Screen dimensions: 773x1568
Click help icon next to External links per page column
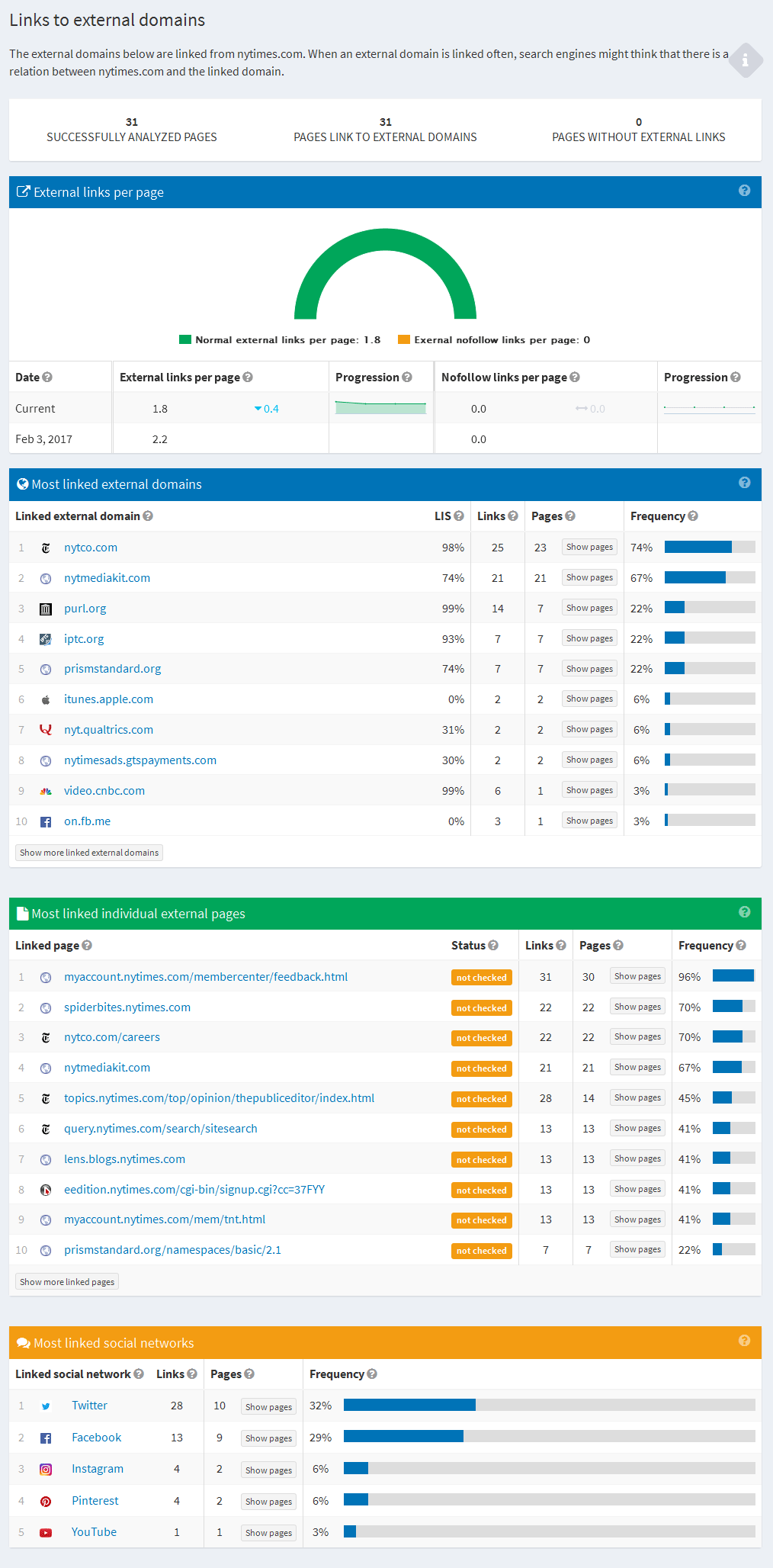click(x=248, y=377)
